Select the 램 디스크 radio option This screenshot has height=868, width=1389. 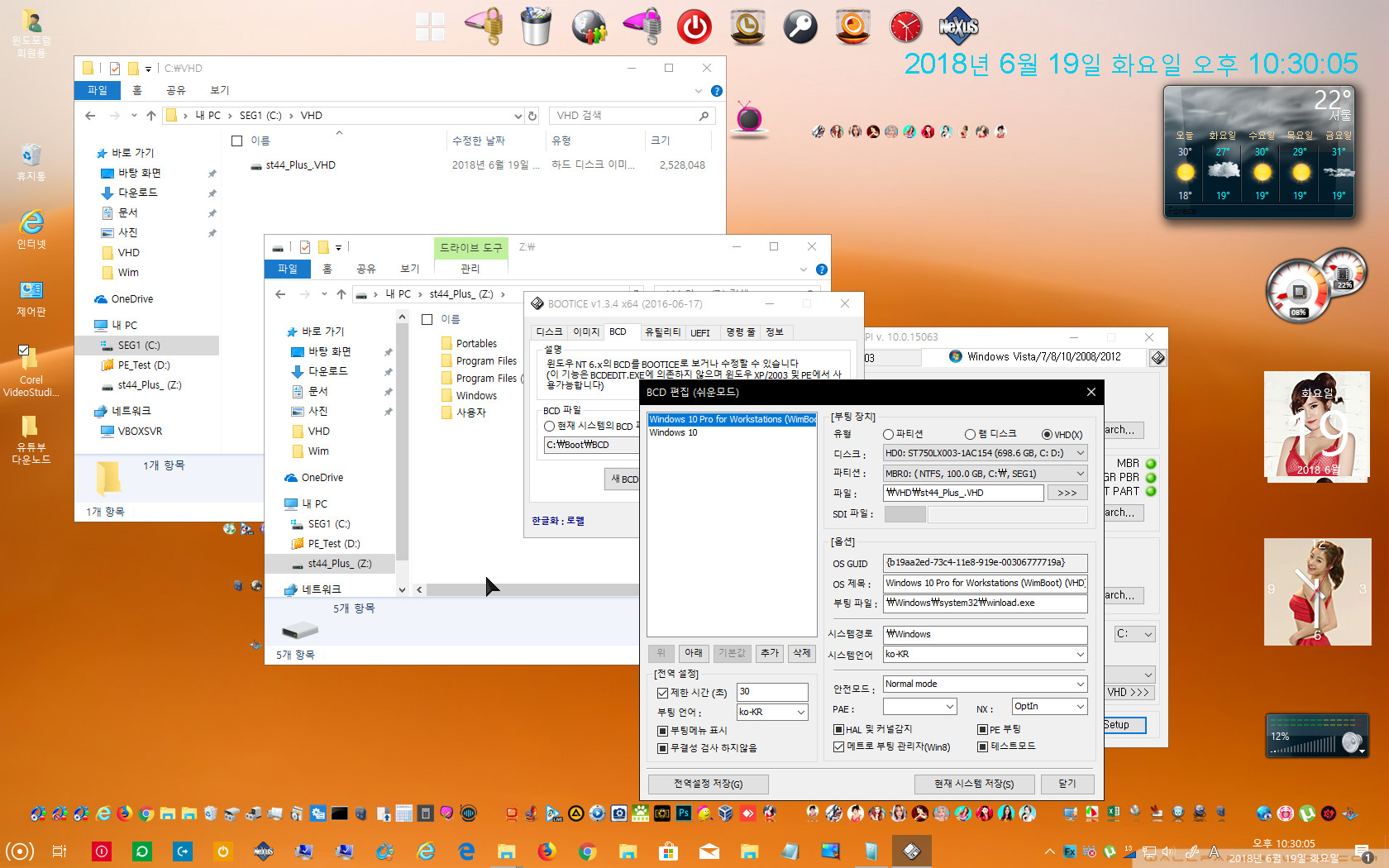click(970, 434)
